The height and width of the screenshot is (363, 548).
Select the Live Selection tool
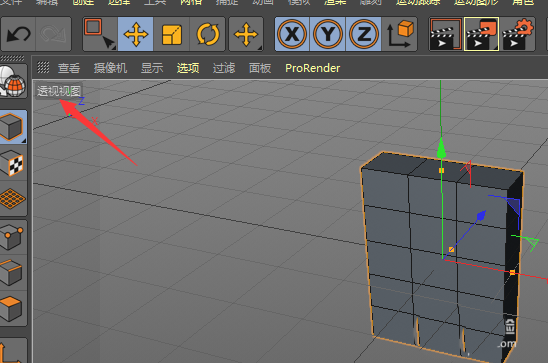pos(100,34)
